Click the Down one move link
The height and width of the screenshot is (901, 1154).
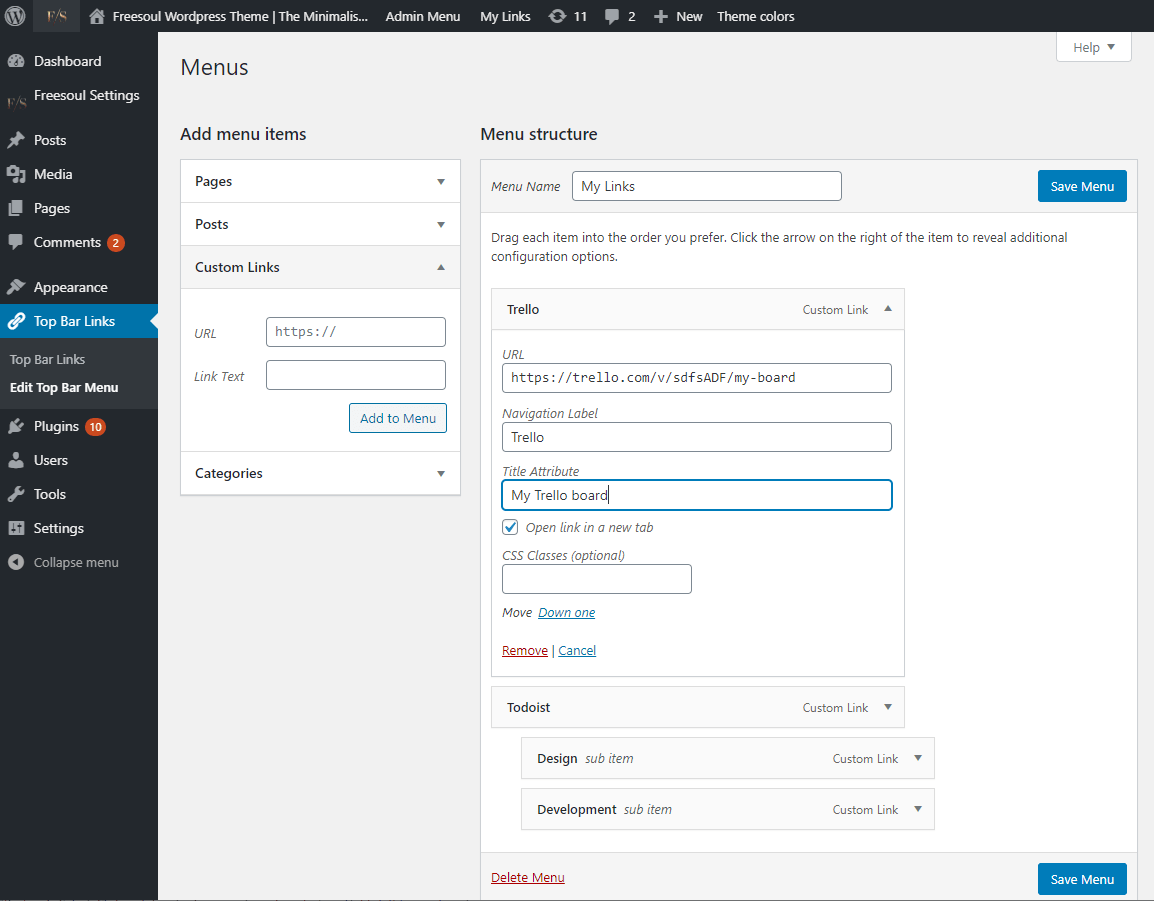click(x=567, y=612)
